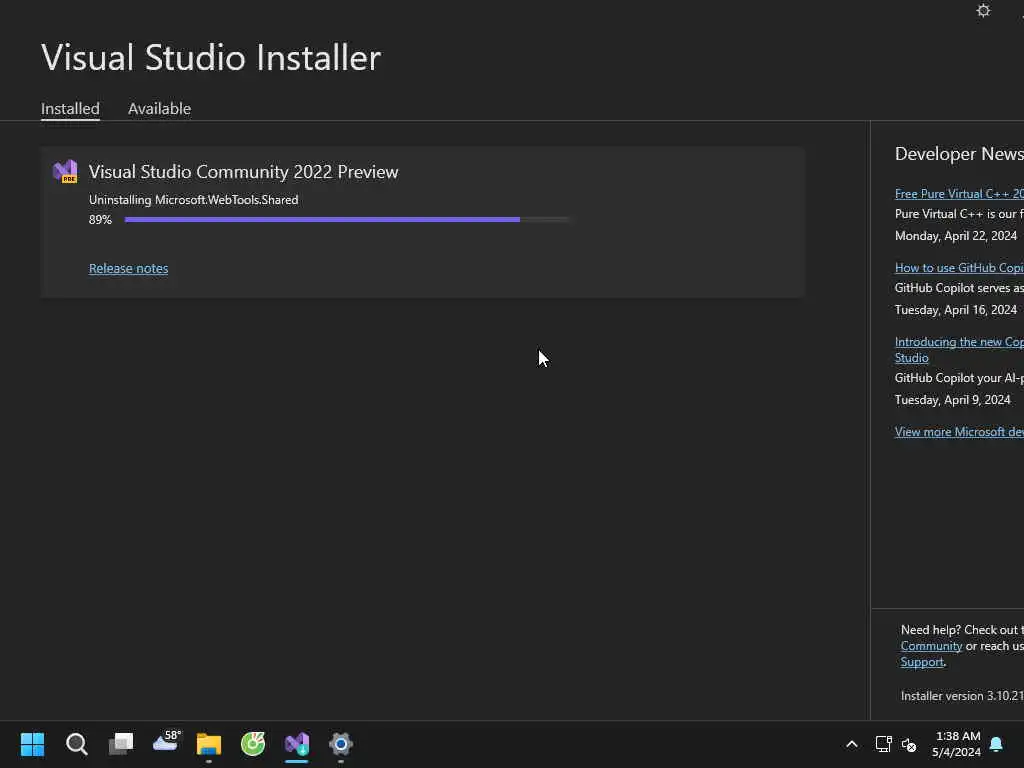Click the Tuesday, April 16, 2024 date
This screenshot has width=1024, height=768.
(x=955, y=310)
